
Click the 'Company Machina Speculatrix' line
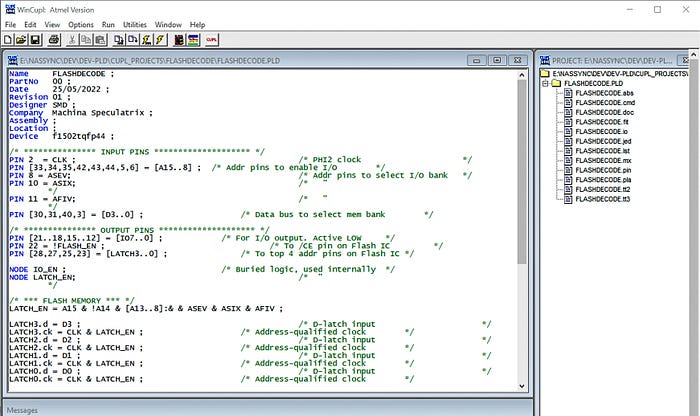[81, 113]
